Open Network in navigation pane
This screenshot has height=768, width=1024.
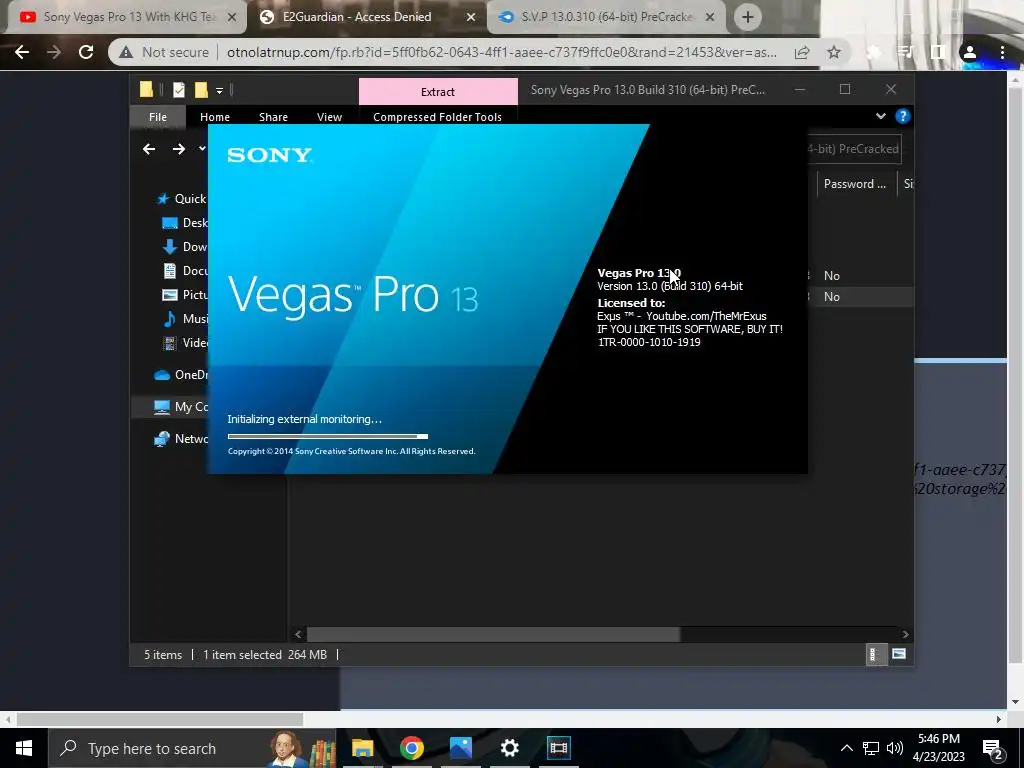180,439
